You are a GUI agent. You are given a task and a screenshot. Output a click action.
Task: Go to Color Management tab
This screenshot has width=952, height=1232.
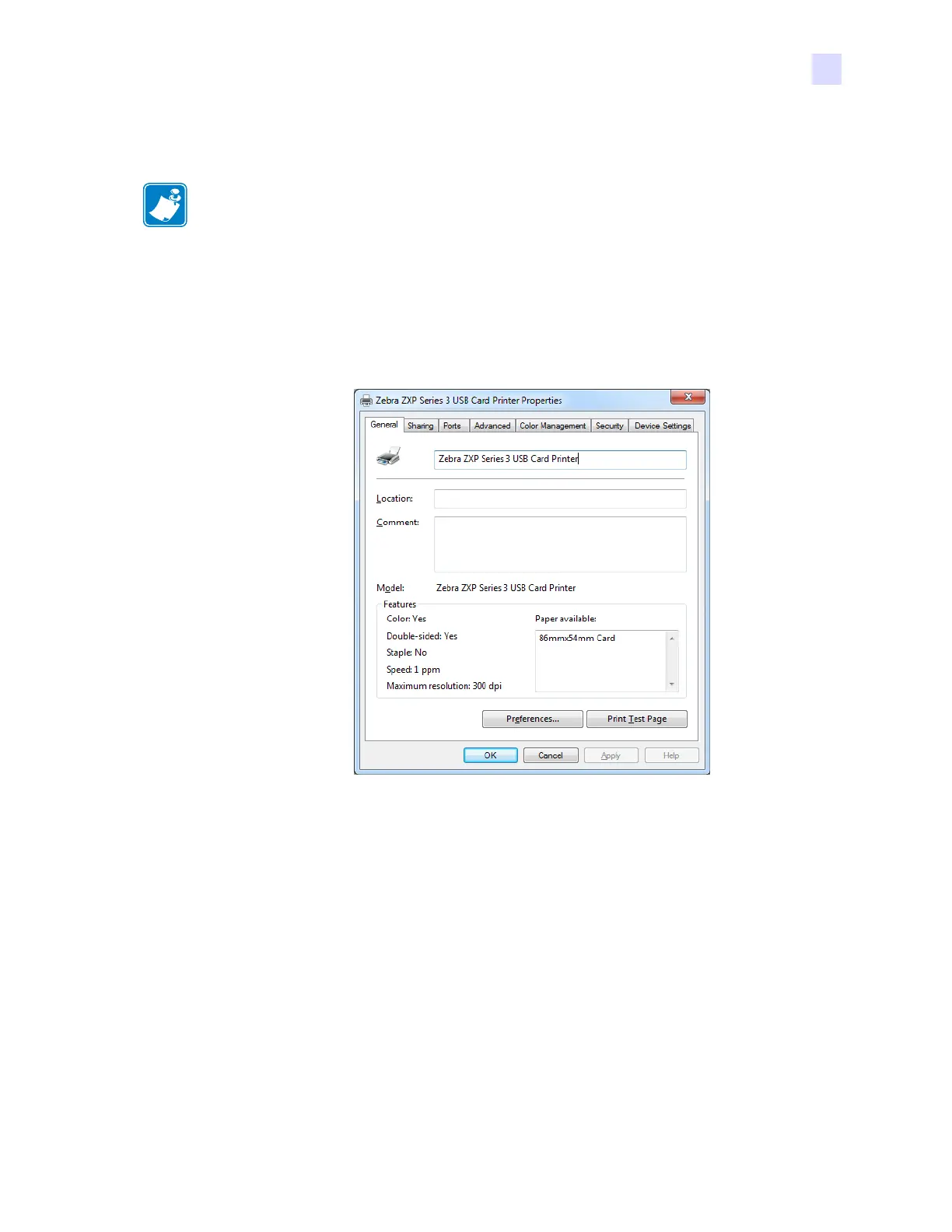pyautogui.click(x=553, y=426)
